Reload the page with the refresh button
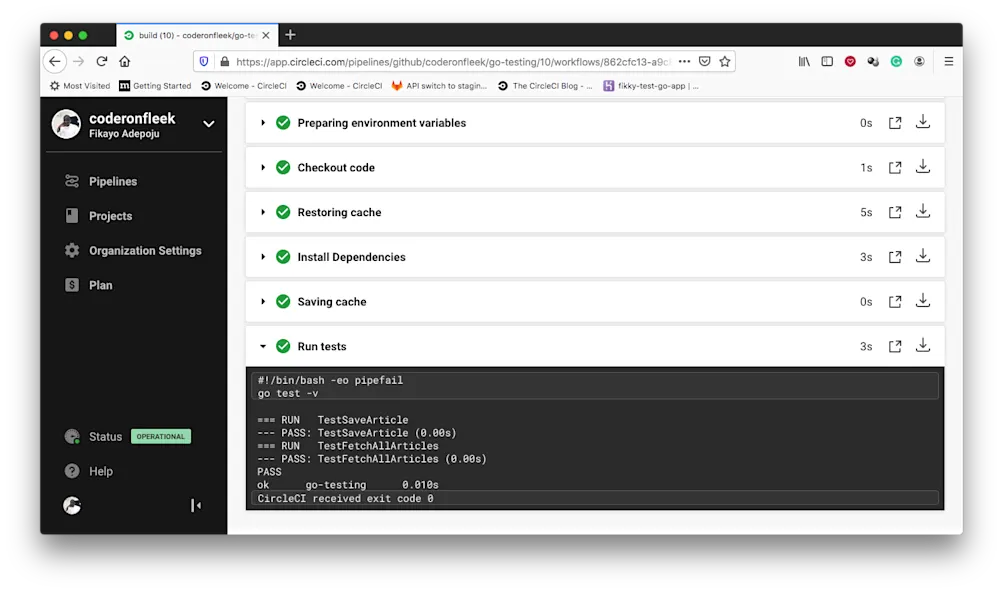 click(102, 61)
